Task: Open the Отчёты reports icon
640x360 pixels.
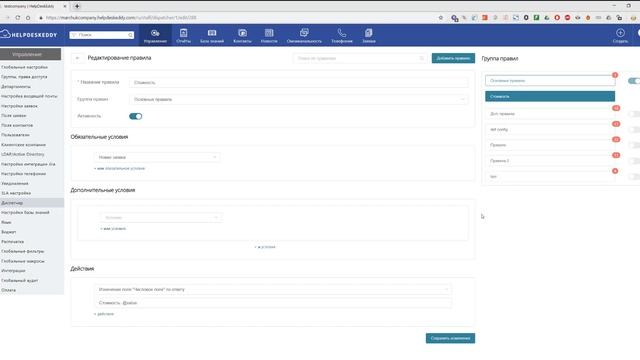Action: (x=183, y=36)
